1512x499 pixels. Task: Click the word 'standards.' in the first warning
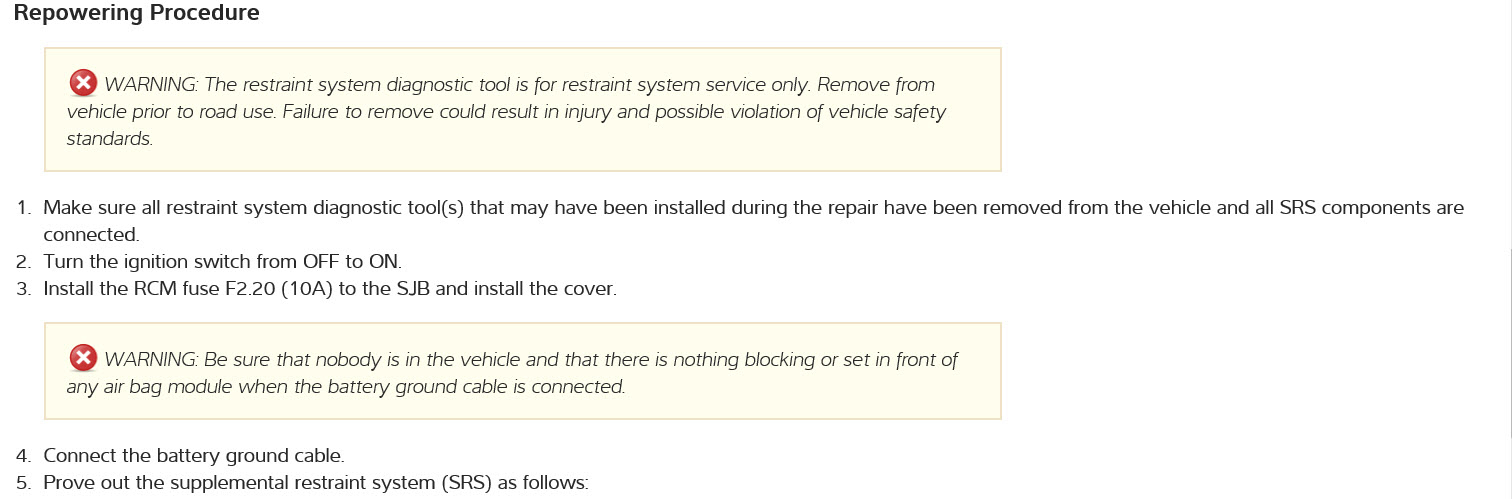(x=110, y=139)
